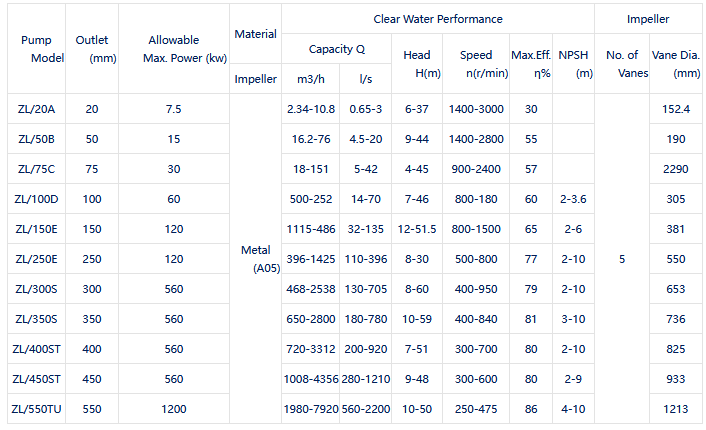
Task: Click the 12-51.5 head value
Action: click(x=417, y=229)
